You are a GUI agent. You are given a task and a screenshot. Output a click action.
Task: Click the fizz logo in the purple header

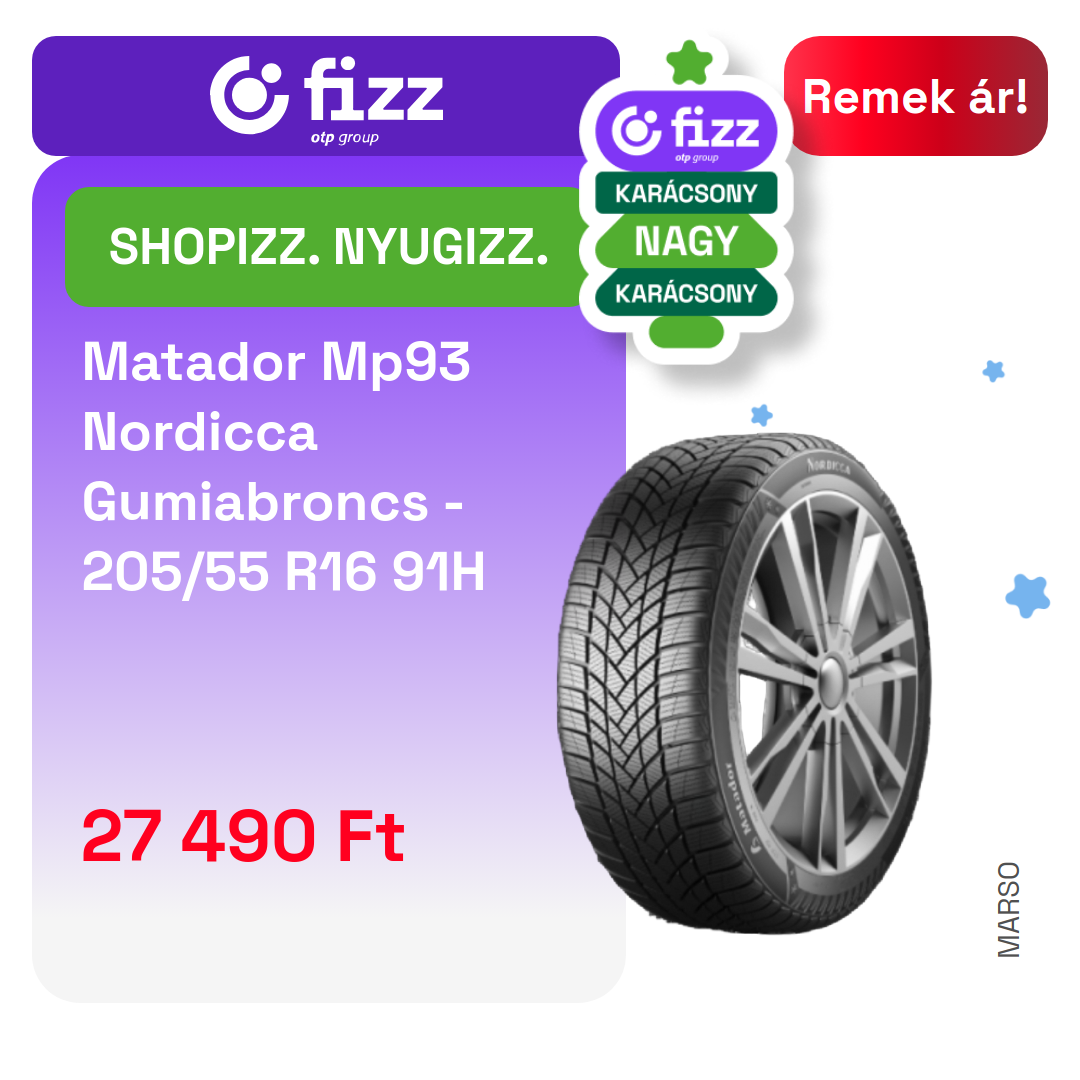tap(326, 98)
